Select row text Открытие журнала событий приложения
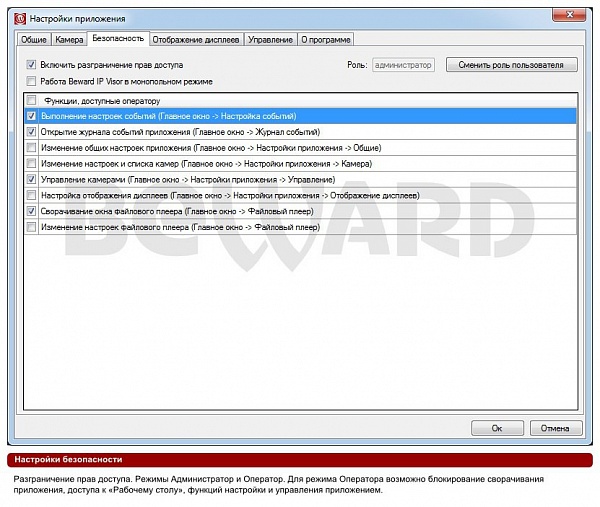Screen dimensions: 600x507 [x=180, y=132]
